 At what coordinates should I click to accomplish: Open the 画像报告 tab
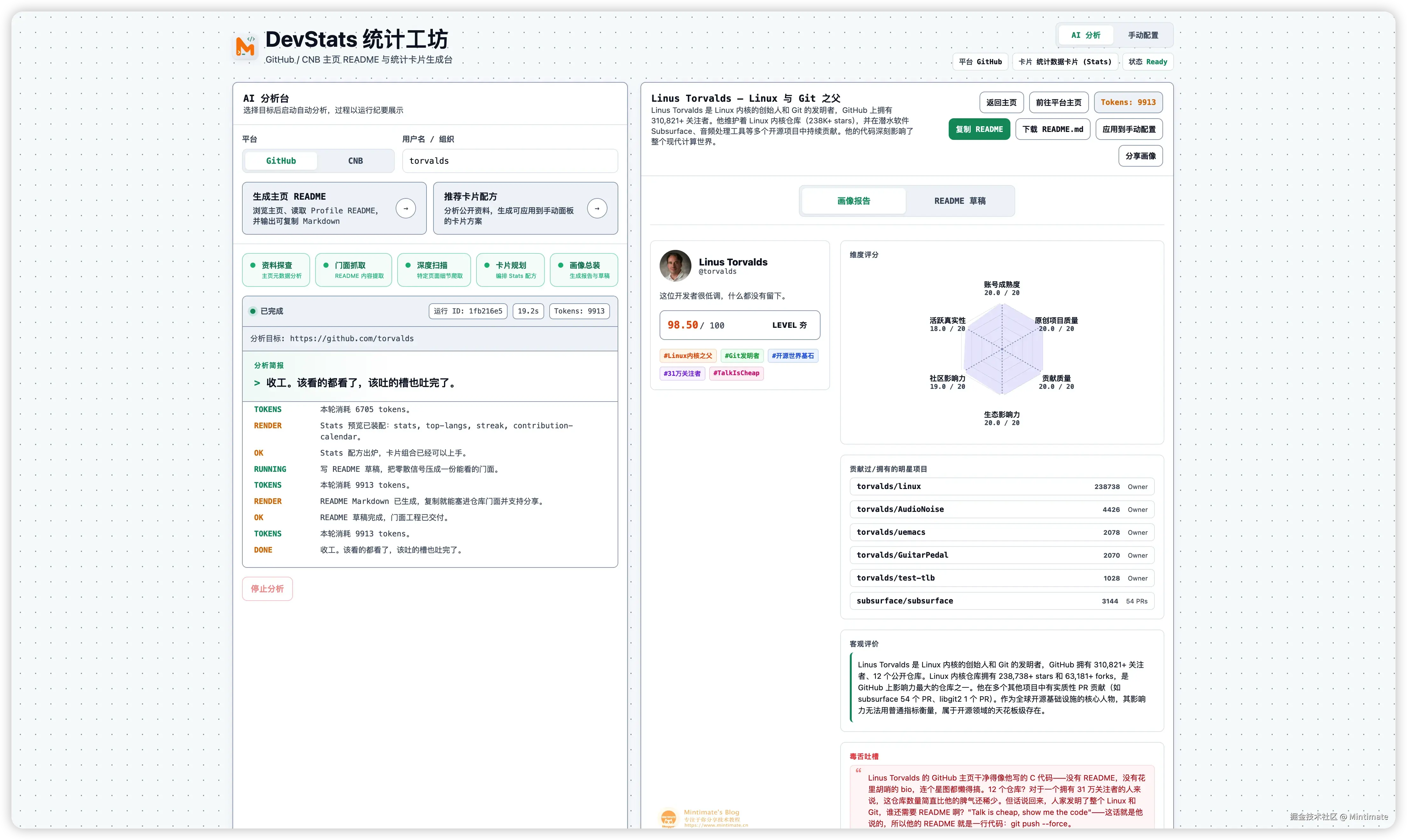tap(853, 201)
